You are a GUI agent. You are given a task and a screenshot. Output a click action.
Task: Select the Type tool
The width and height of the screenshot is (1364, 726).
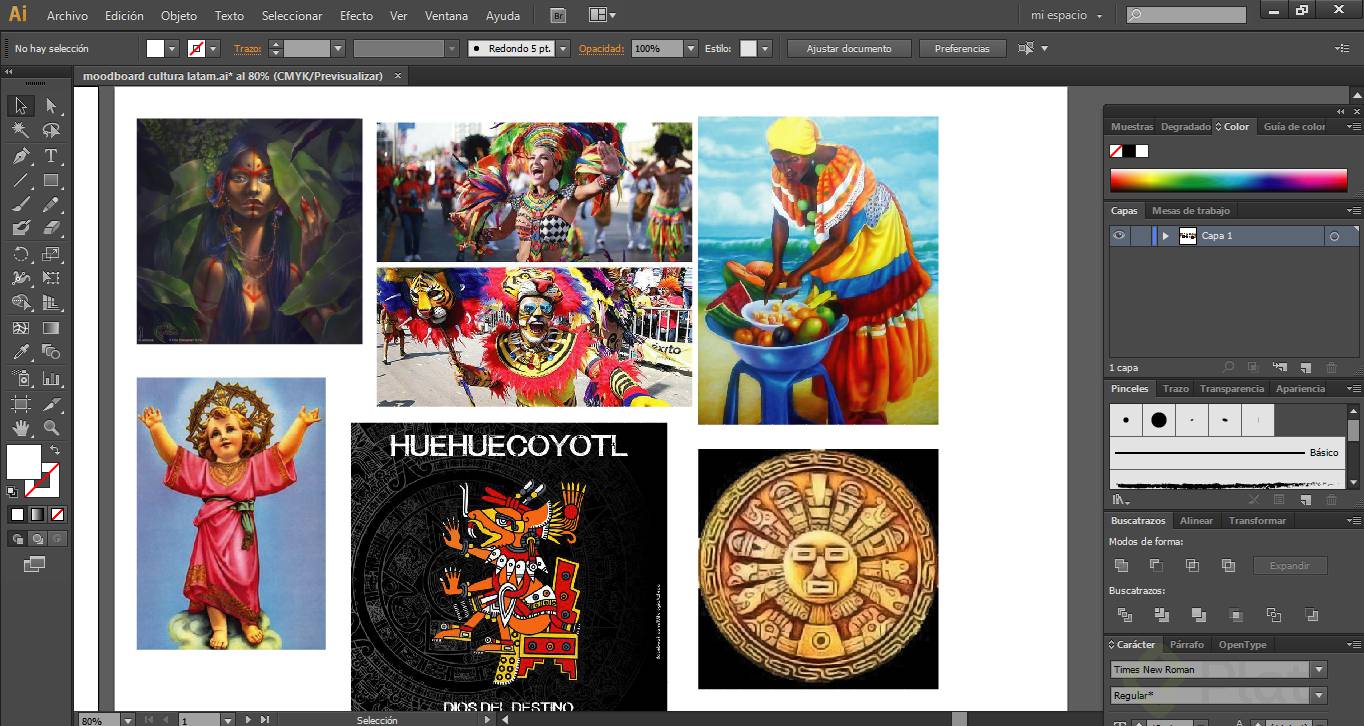(x=51, y=156)
